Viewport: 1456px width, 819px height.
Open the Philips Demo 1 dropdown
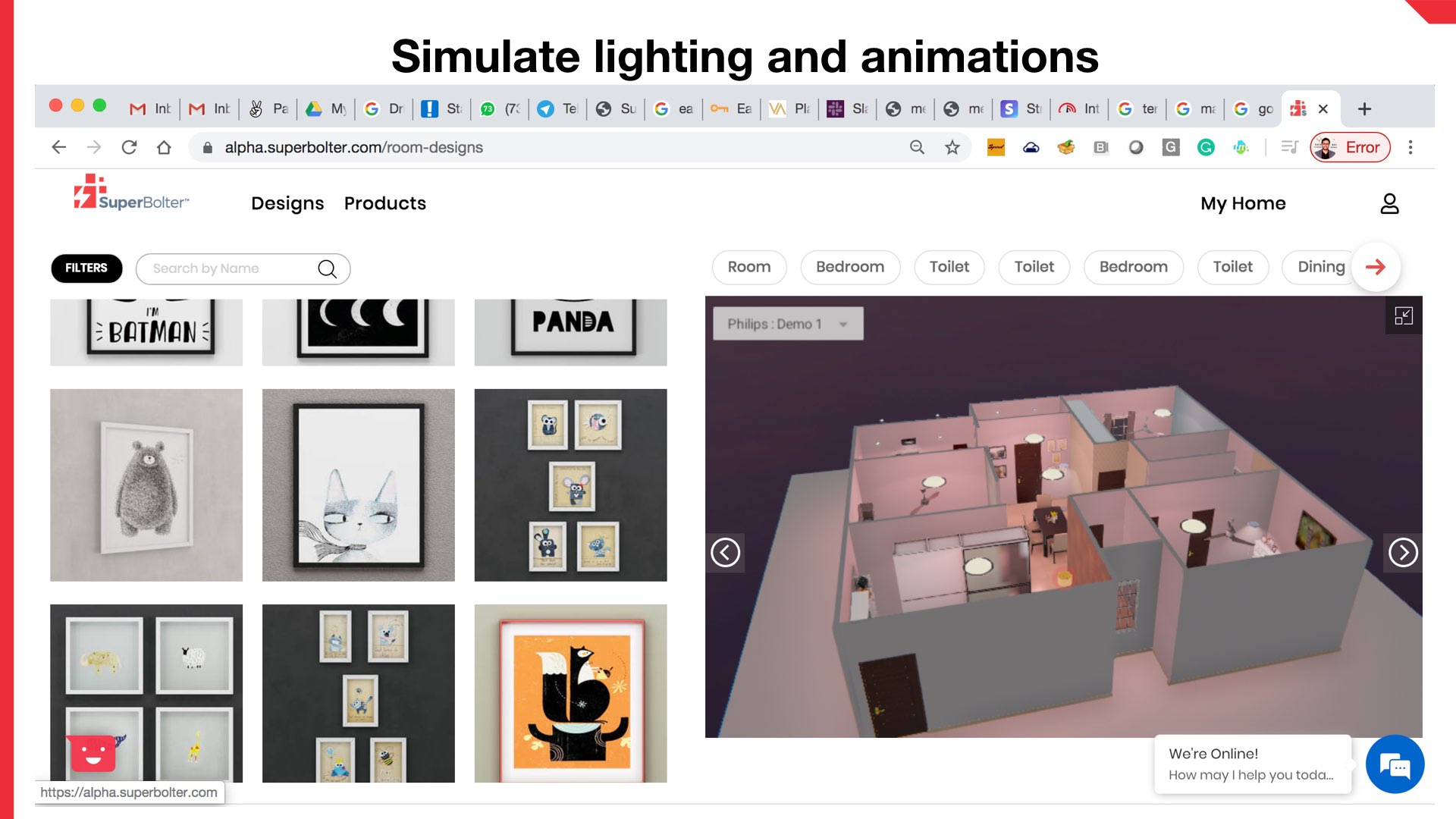[x=787, y=324]
